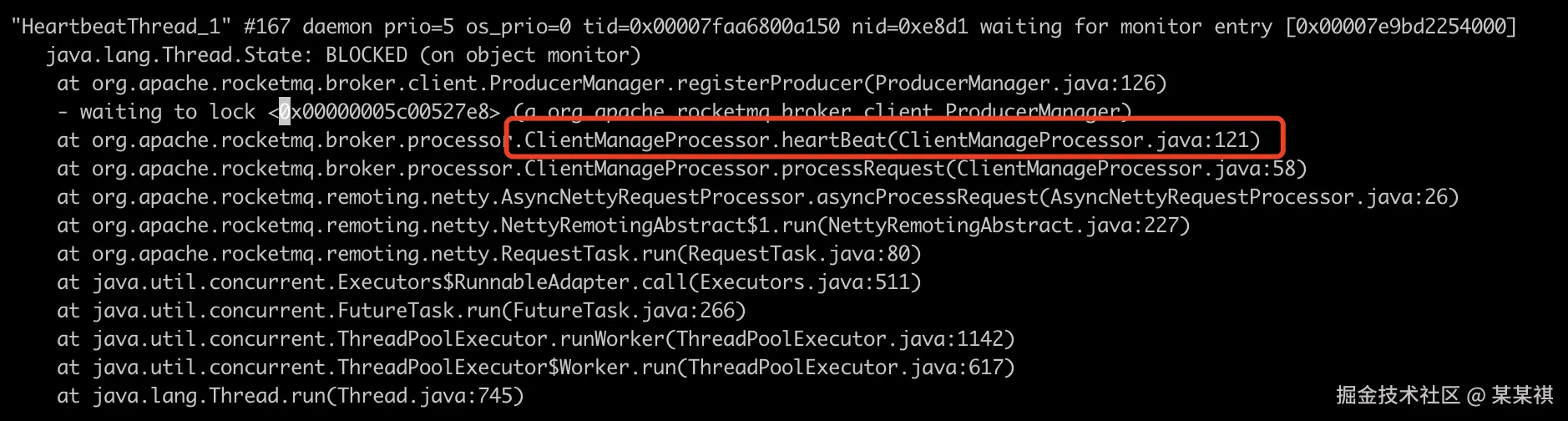Click the nid=0xe8d1 value
This screenshot has height=421, width=1568.
coord(909,27)
